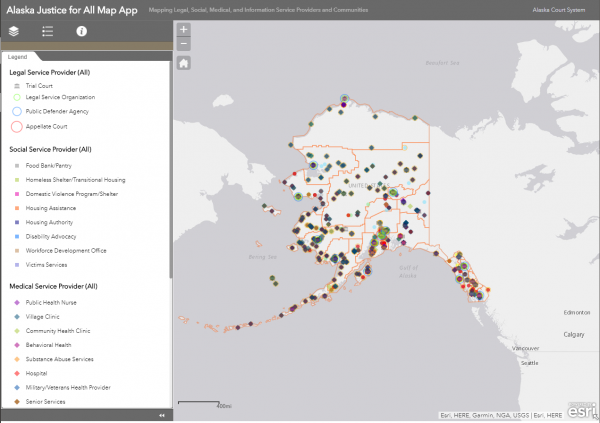Viewport: 600px width, 423px height.
Task: Open the info about panel icon
Action: point(82,32)
